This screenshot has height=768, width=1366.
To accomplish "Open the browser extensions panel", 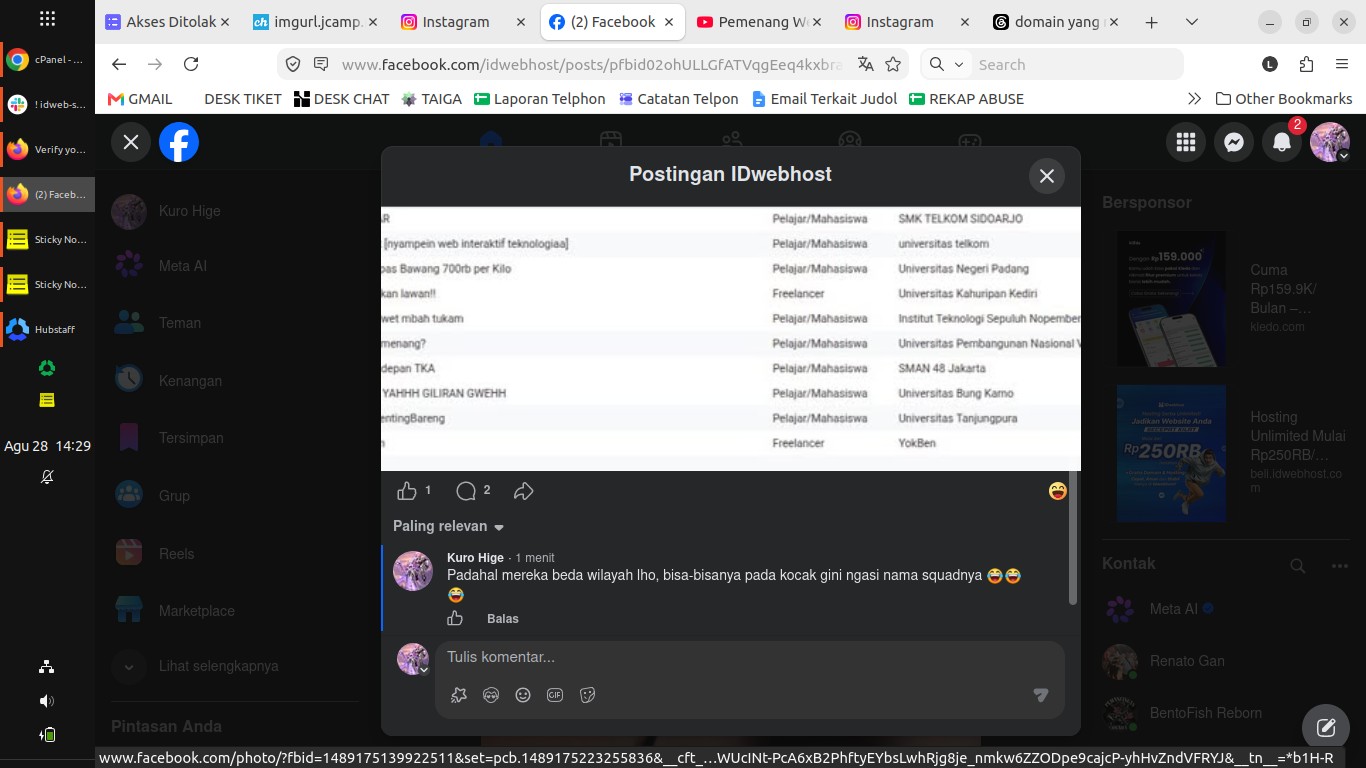I will pyautogui.click(x=1306, y=64).
